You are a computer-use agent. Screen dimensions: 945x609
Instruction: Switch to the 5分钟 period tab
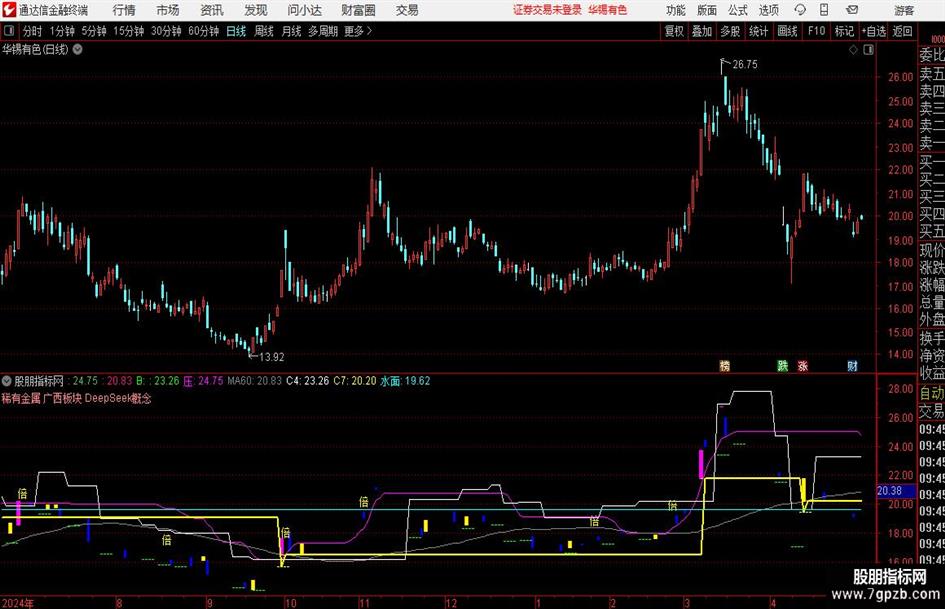[x=94, y=31]
